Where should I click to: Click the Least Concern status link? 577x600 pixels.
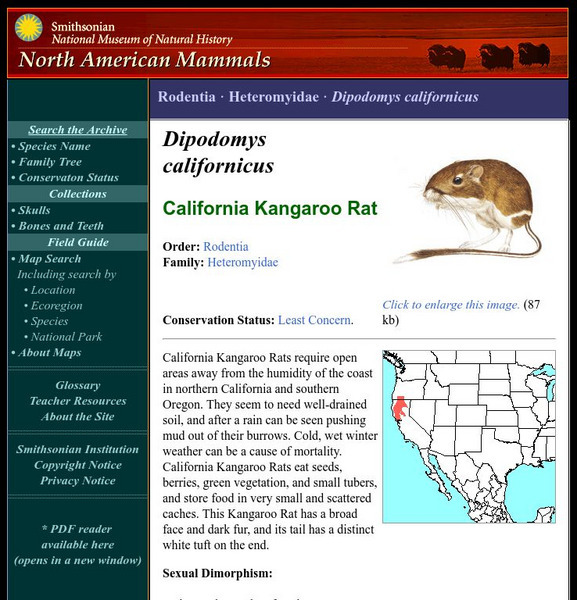[314, 320]
